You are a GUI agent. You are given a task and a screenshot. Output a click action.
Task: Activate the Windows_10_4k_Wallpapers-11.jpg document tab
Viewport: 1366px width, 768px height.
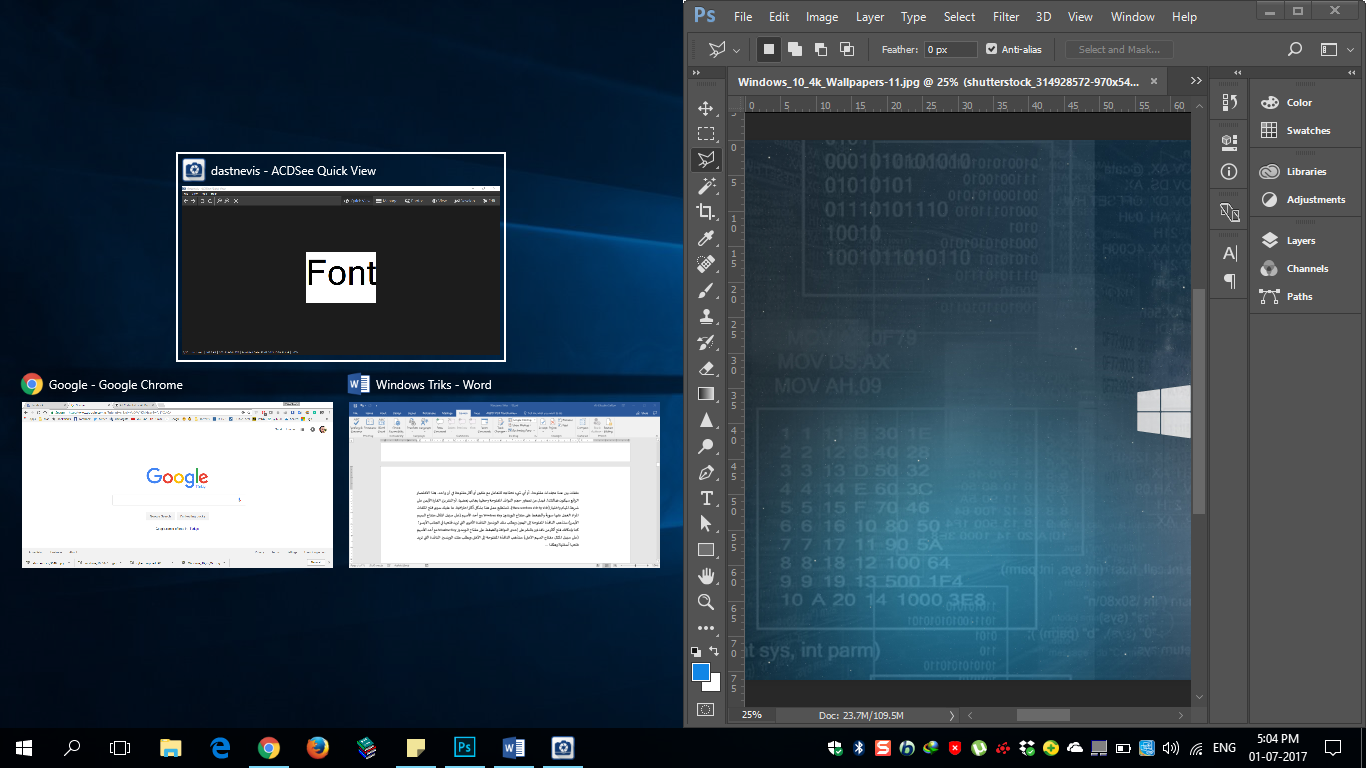[x=949, y=82]
